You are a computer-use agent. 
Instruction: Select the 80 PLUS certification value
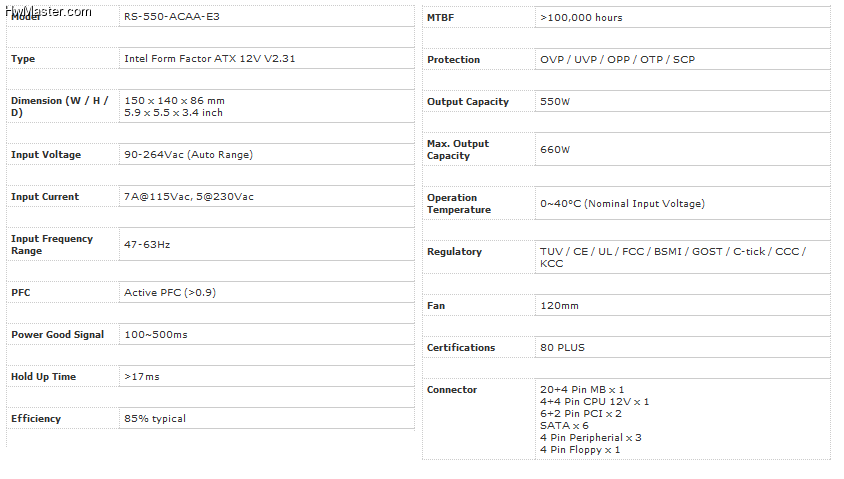pos(562,348)
